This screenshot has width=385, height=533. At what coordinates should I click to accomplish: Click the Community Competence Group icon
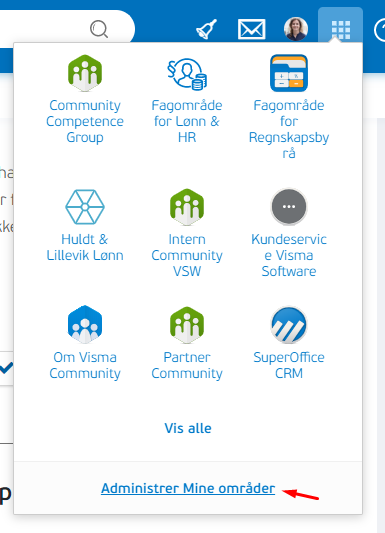[85, 73]
